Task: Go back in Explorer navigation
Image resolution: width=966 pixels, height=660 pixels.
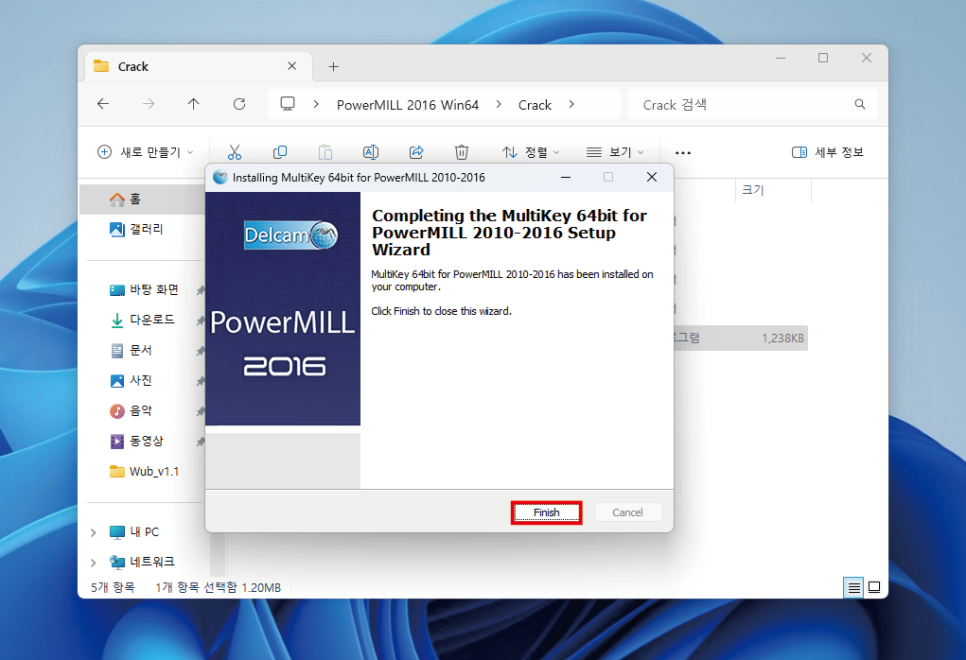Action: pyautogui.click(x=103, y=104)
